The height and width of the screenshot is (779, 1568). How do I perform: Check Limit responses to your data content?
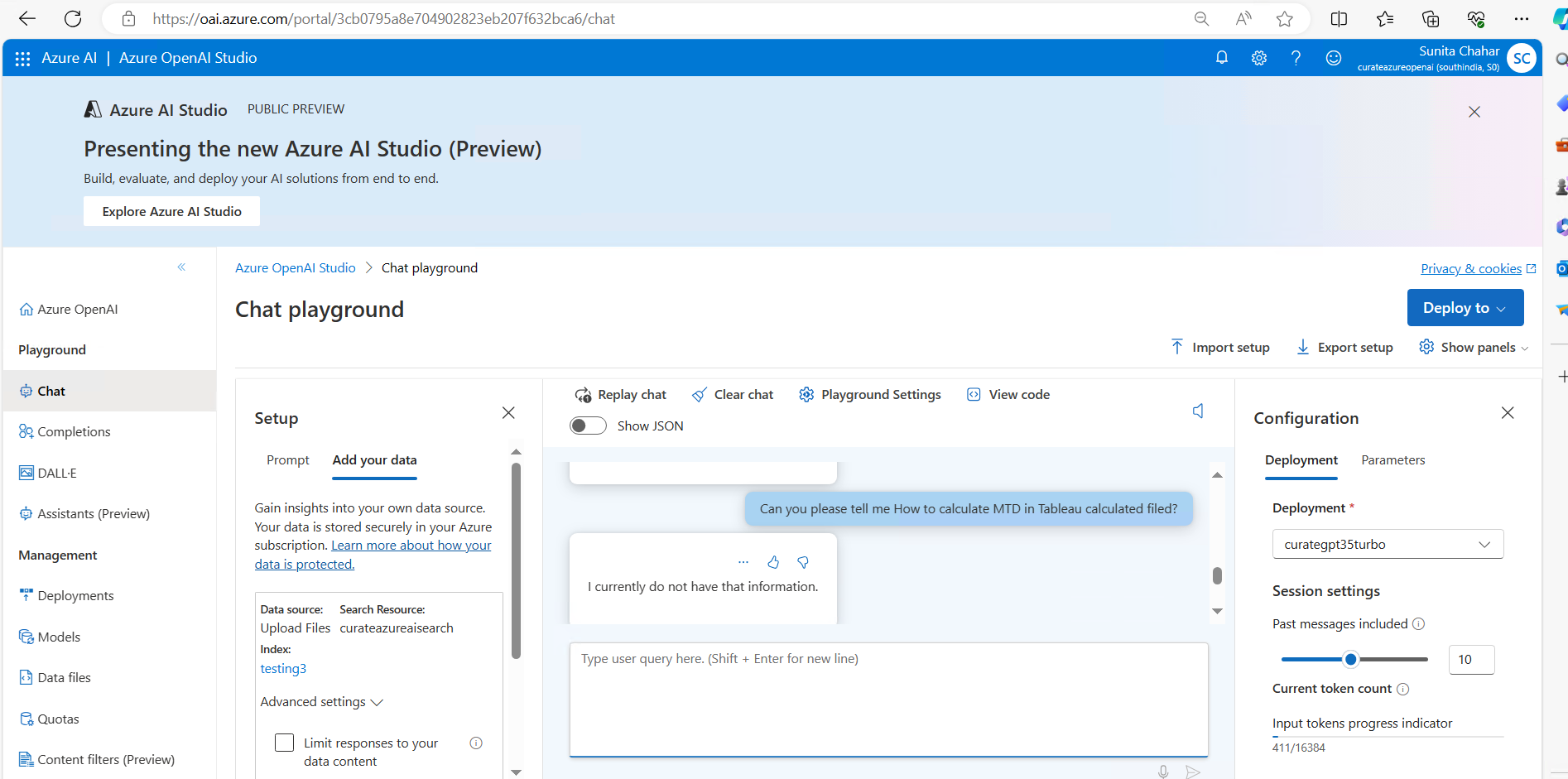tap(284, 743)
